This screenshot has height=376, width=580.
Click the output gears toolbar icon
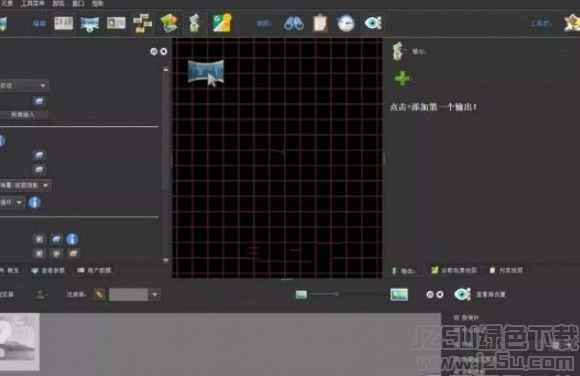click(x=195, y=23)
